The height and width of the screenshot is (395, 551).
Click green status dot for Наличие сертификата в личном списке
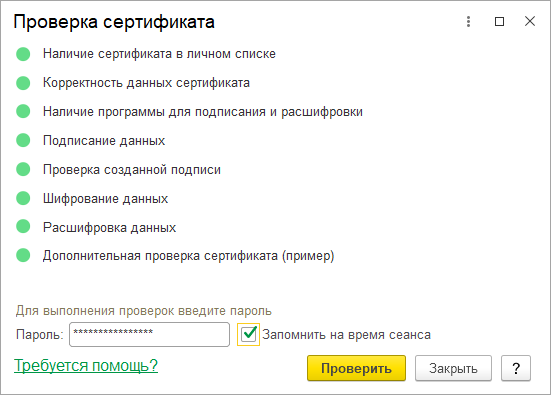click(x=23, y=54)
